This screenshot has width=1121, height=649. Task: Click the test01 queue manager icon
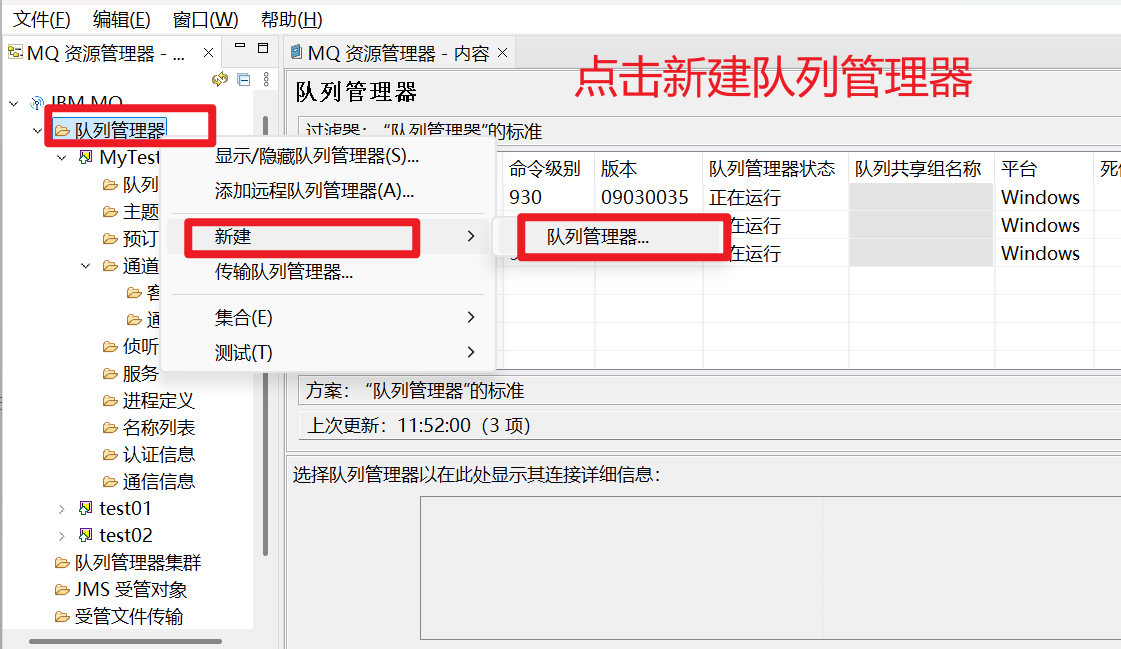[x=85, y=508]
